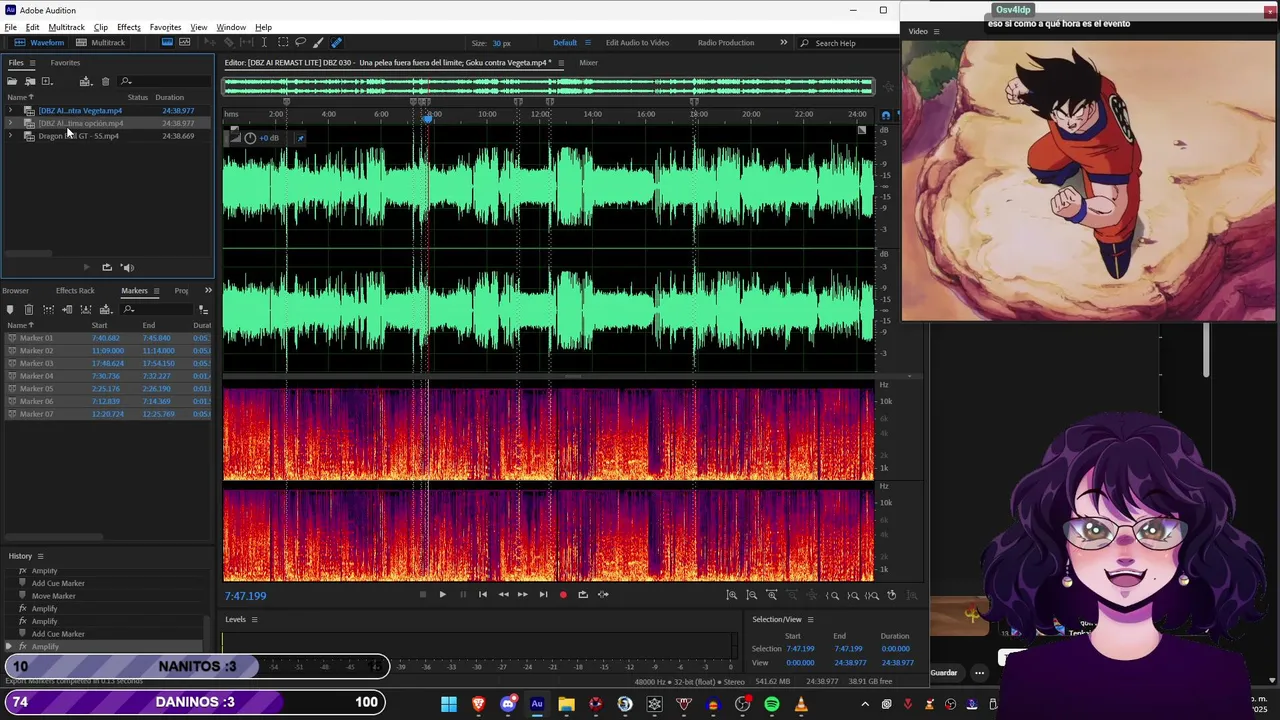Click the Open File folder icon in Files panel
Screen dimensions: 1280x720
pos(12,81)
